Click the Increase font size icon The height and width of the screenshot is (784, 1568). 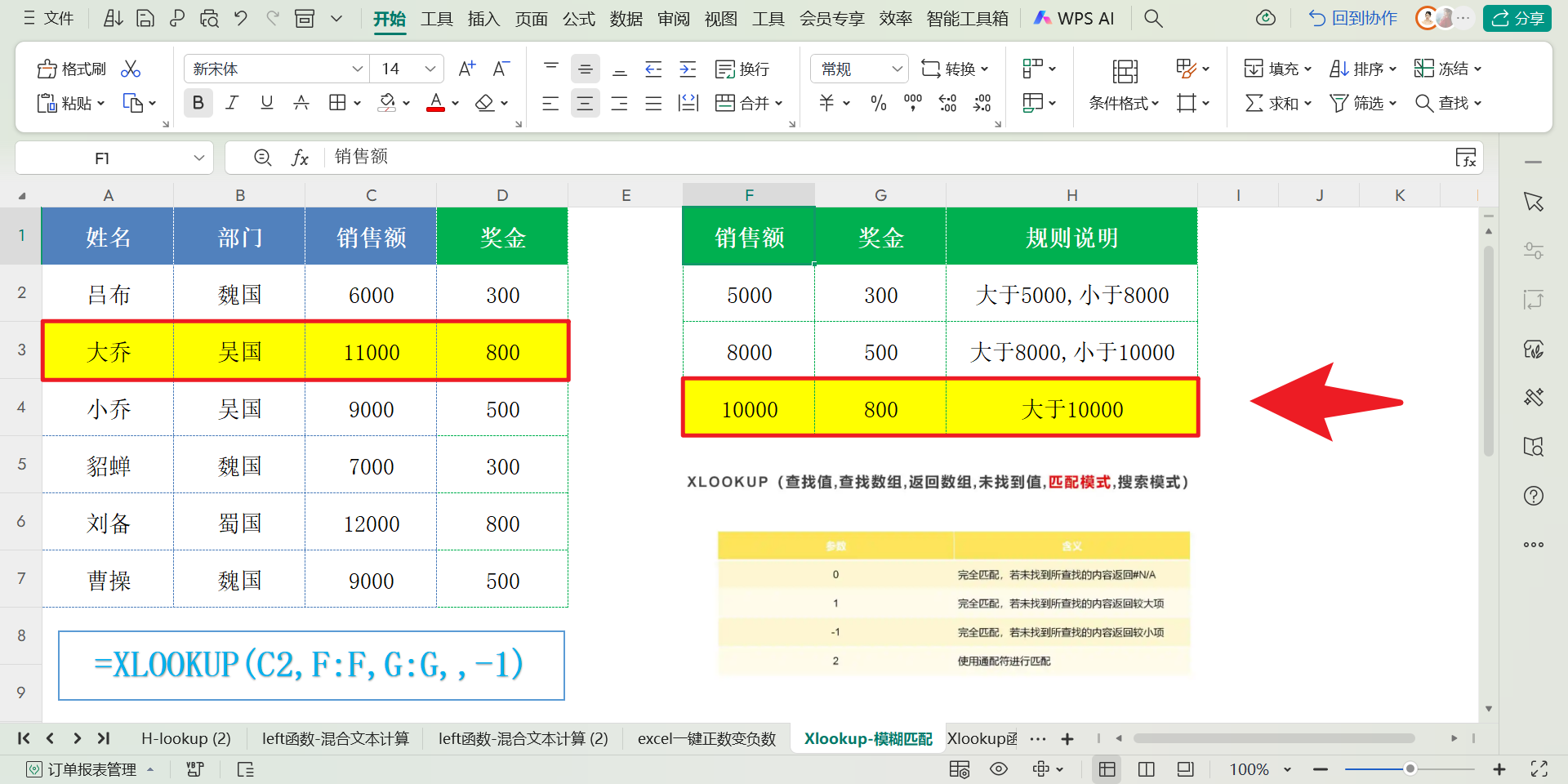[x=467, y=69]
